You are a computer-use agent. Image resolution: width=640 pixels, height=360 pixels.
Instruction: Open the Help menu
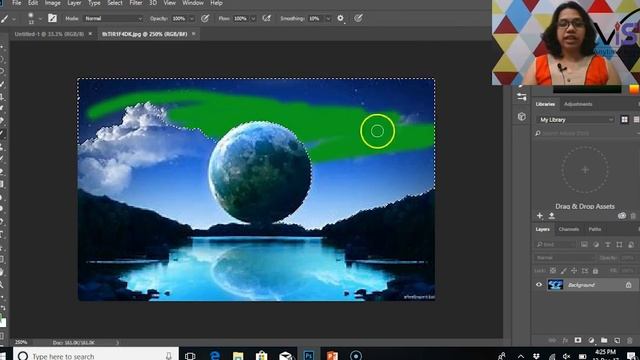216,3
